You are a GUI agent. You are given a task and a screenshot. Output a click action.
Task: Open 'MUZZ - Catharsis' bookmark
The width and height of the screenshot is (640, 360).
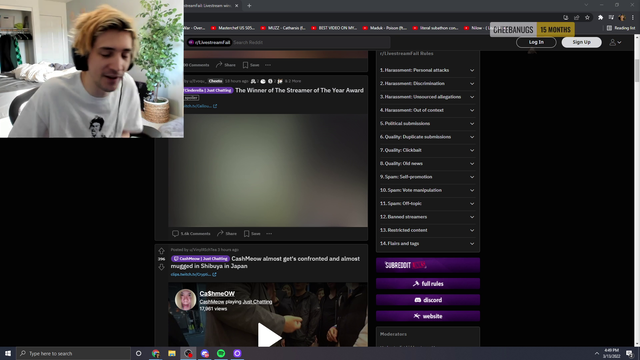coord(283,28)
